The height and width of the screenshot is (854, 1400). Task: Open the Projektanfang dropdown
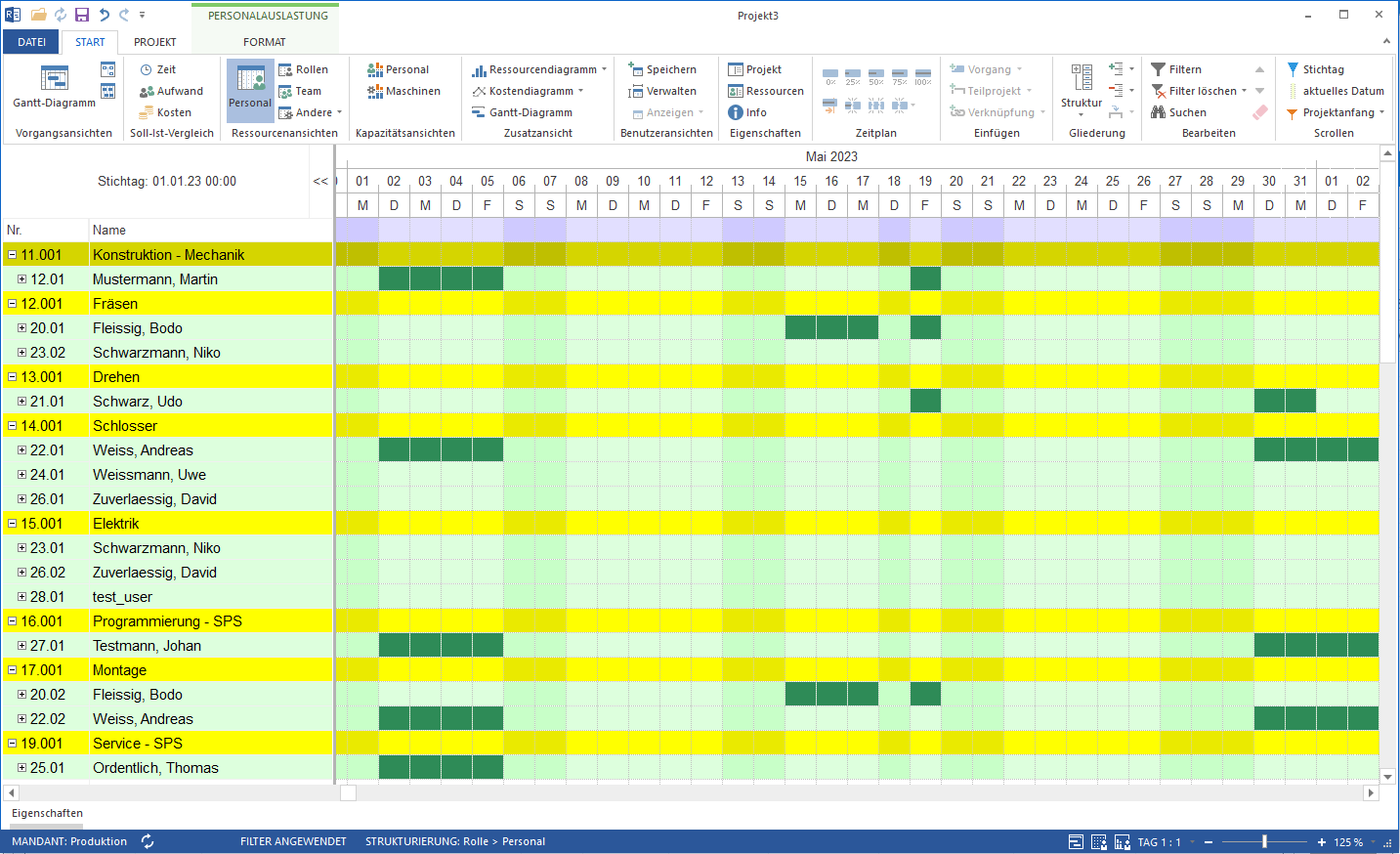pyautogui.click(x=1381, y=112)
